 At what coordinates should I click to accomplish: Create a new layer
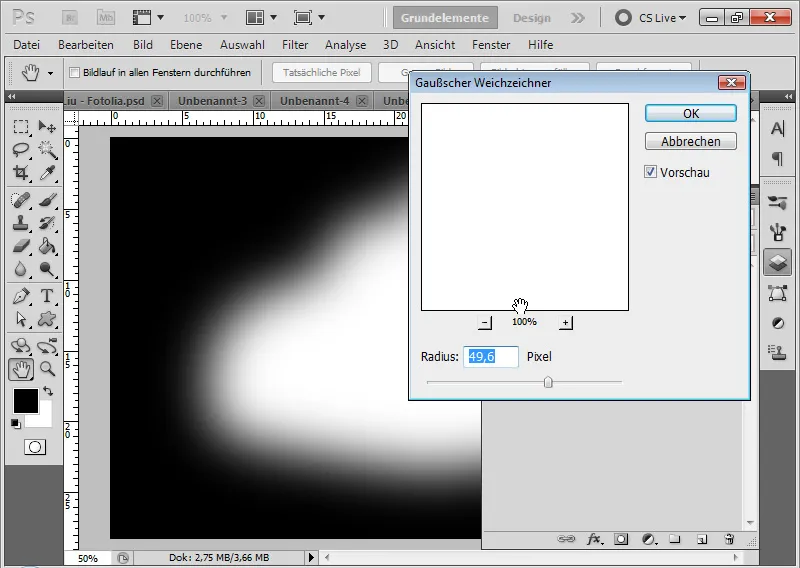(x=702, y=539)
